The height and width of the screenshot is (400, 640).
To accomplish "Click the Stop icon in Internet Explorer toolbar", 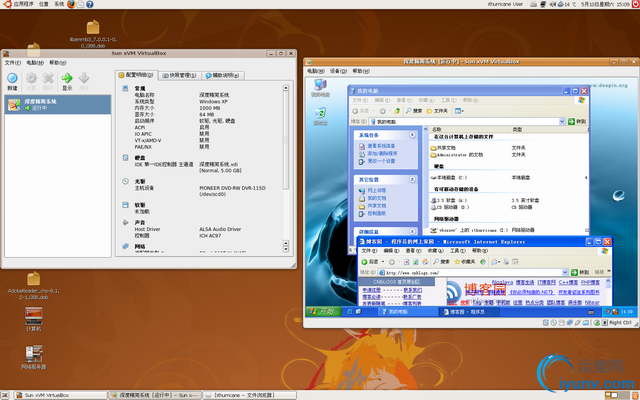I will click(x=407, y=262).
